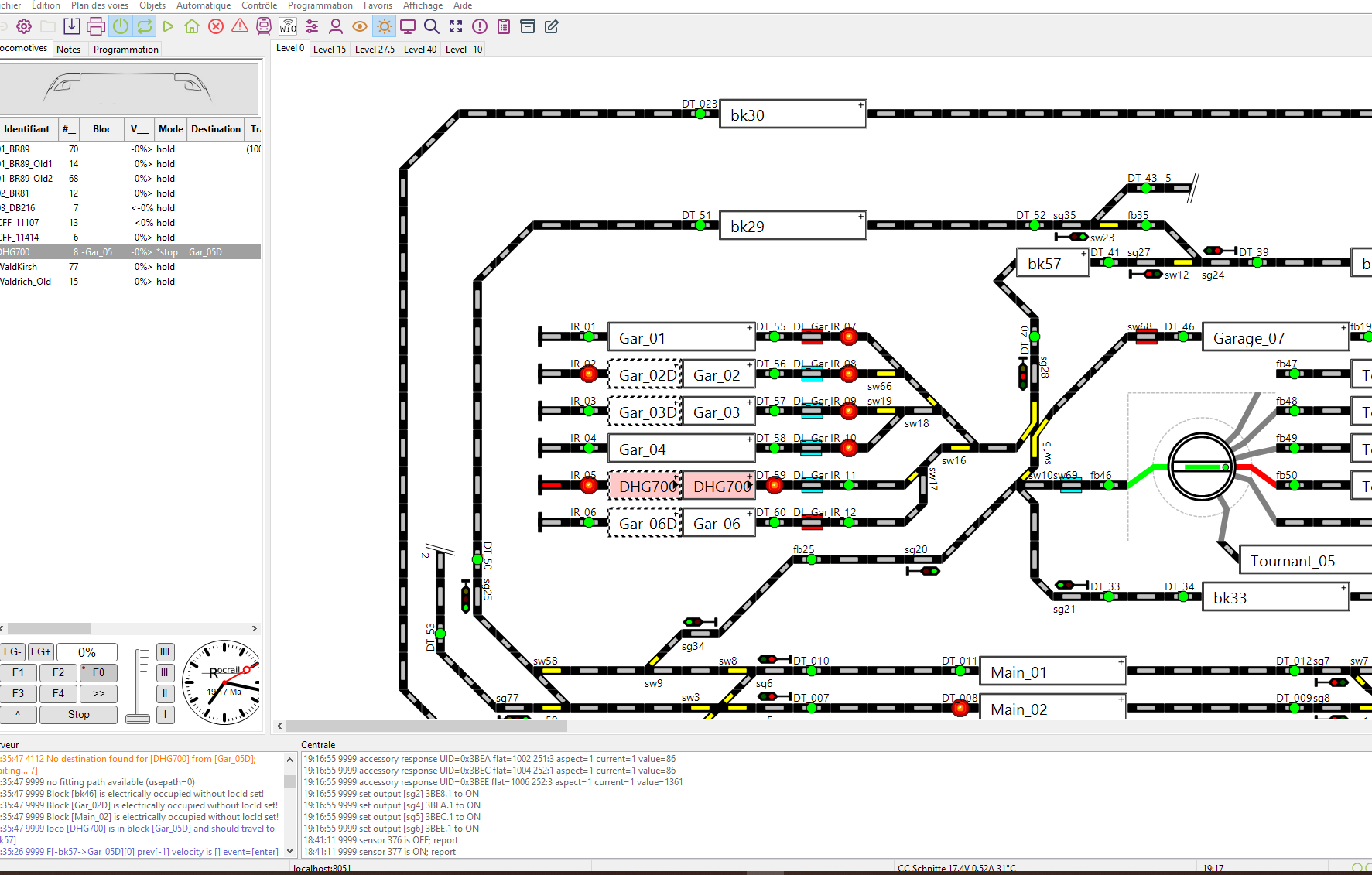
Task: Click the >> direction button
Action: click(x=98, y=694)
